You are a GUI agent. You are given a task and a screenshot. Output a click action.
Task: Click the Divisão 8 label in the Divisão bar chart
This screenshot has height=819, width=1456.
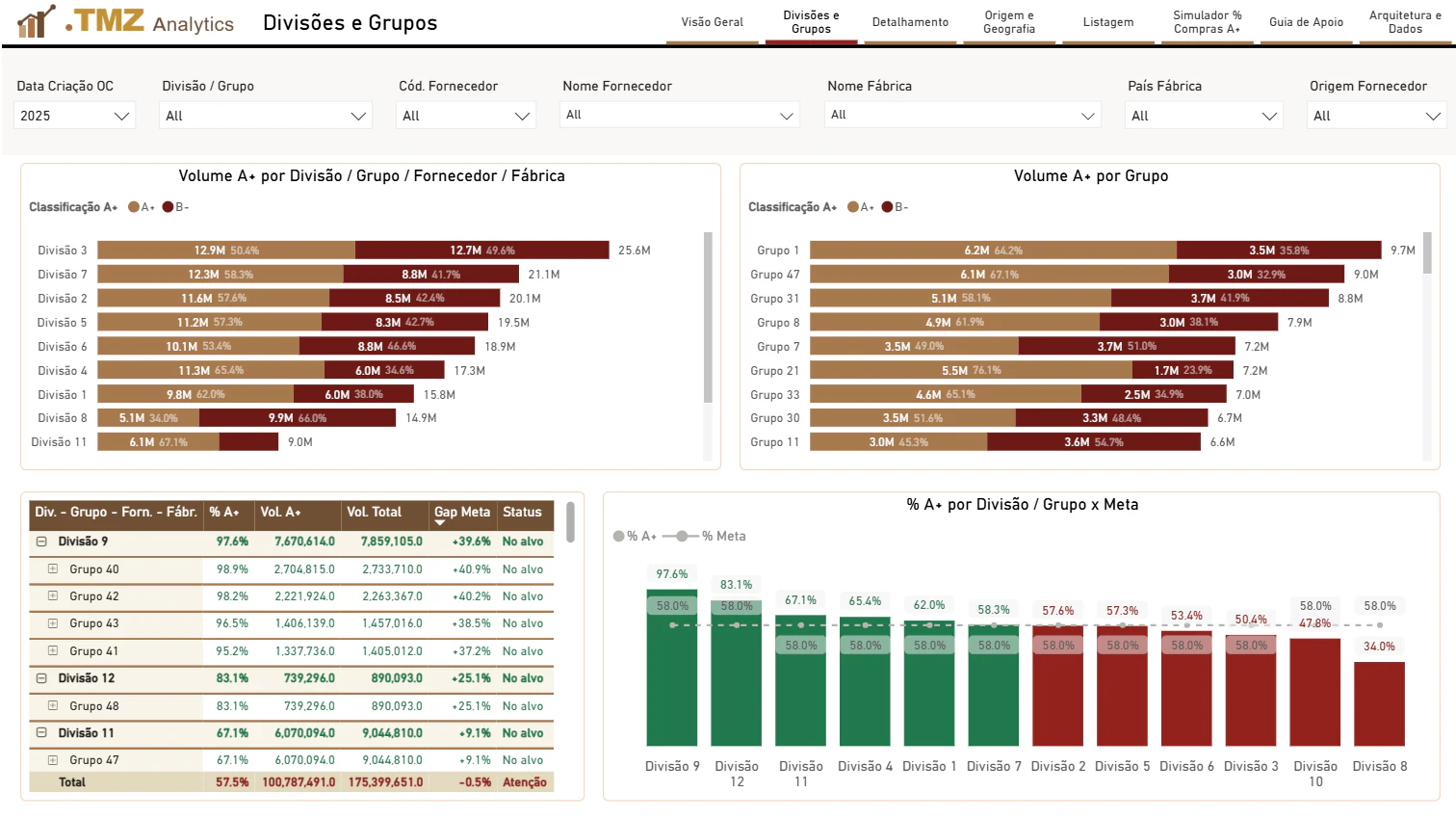[x=63, y=418]
